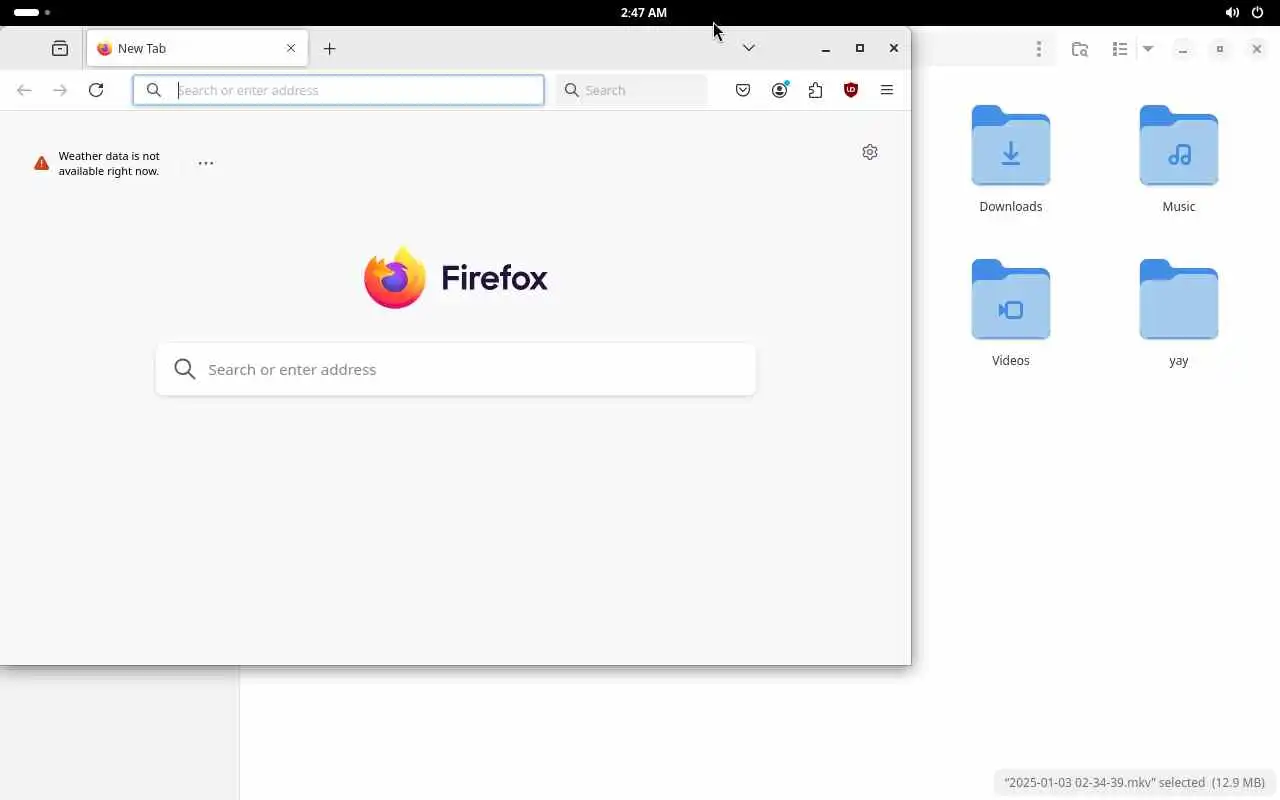
Task: Maximize the Firefox window
Action: (x=859, y=48)
